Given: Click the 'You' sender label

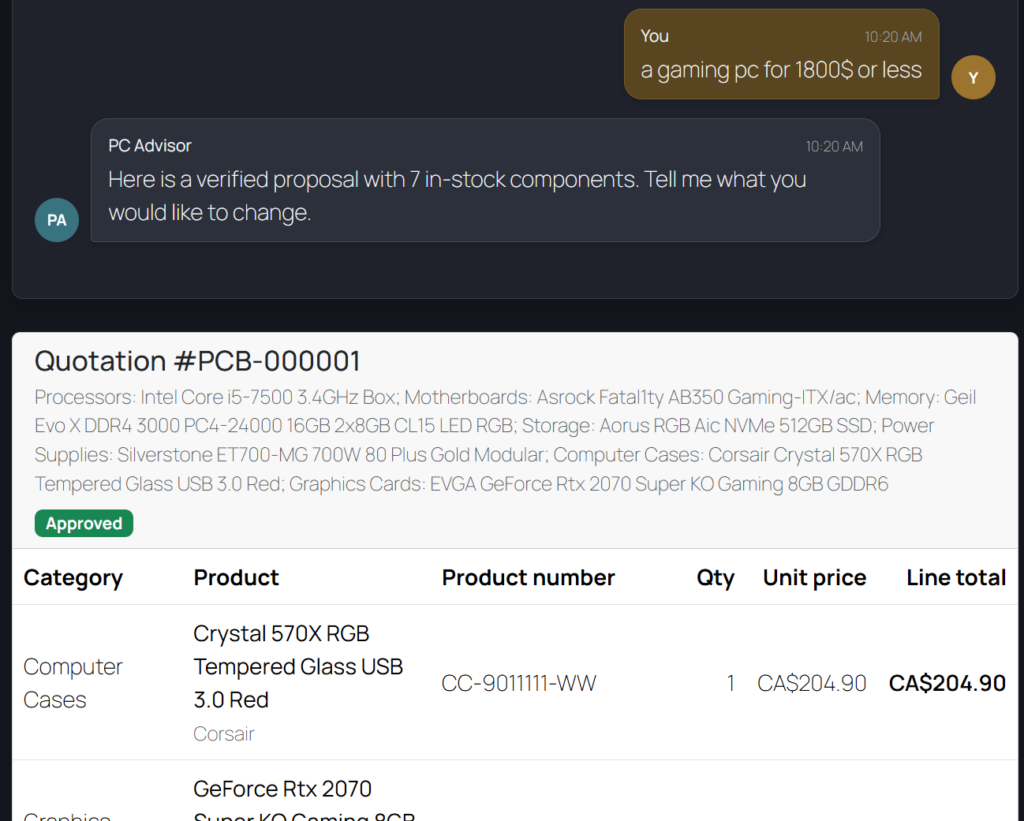Looking at the screenshot, I should [x=654, y=36].
